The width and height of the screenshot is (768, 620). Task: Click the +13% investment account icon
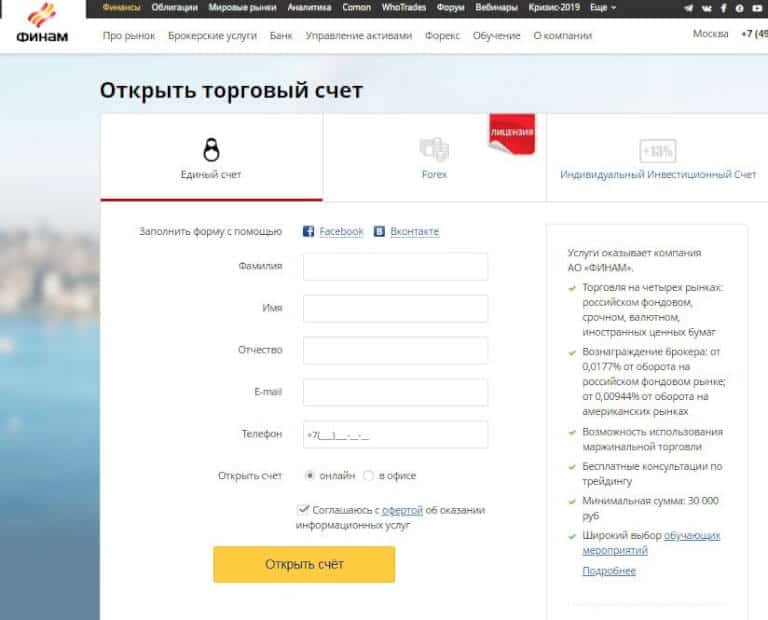(x=658, y=151)
